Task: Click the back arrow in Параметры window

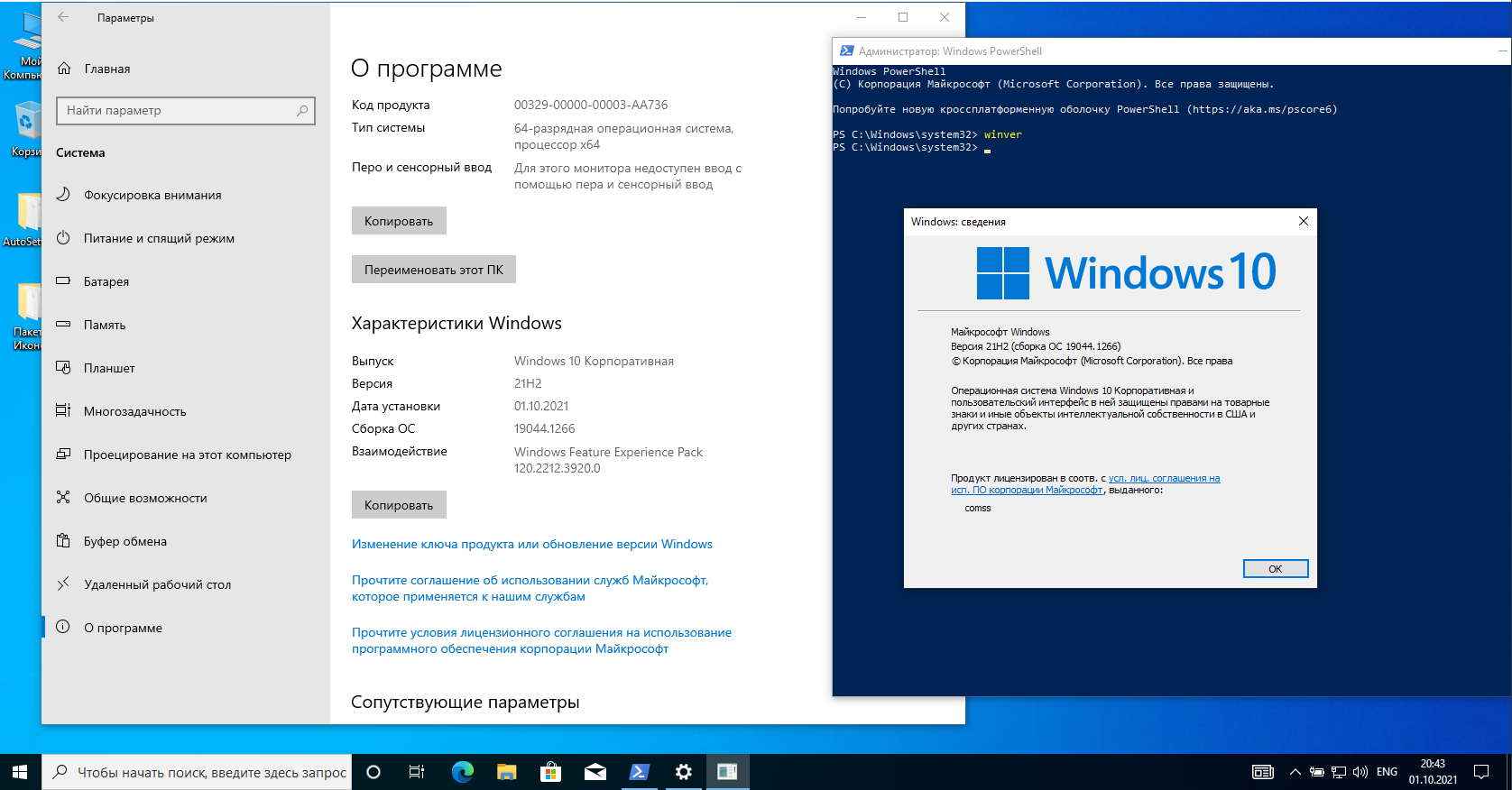Action: (63, 17)
